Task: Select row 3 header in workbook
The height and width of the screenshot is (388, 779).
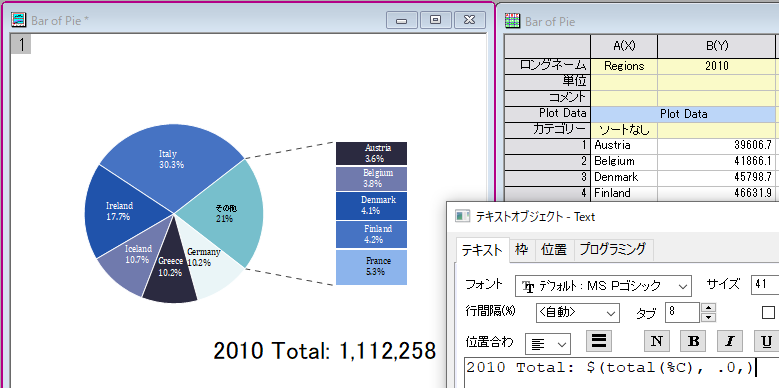Action: tap(547, 177)
